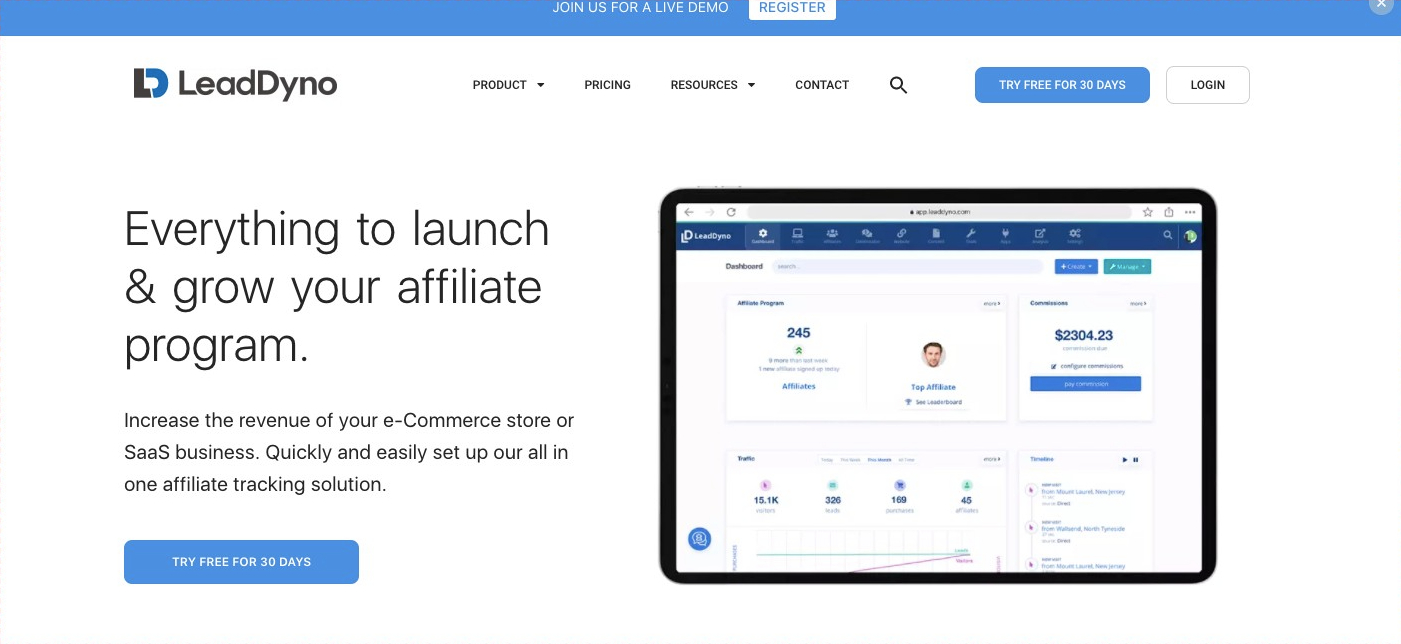The height and width of the screenshot is (644, 1401).
Task: Click the visitors cursor icon above 15.1K
Action: click(x=765, y=485)
